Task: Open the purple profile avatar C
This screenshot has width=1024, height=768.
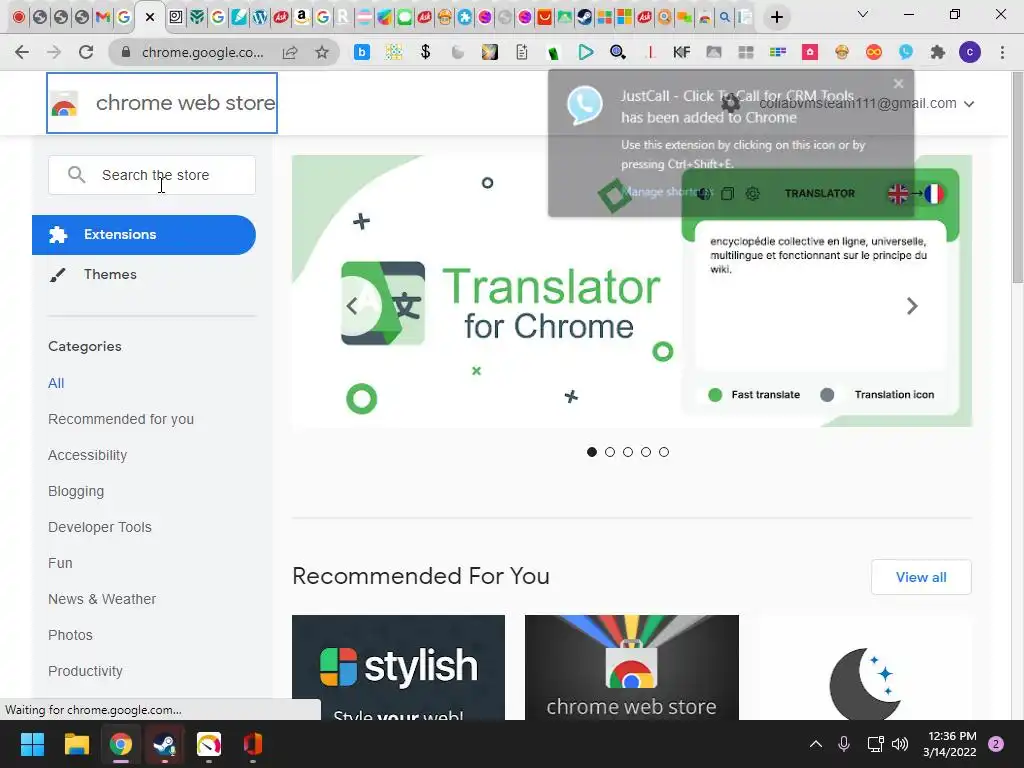Action: 970,52
